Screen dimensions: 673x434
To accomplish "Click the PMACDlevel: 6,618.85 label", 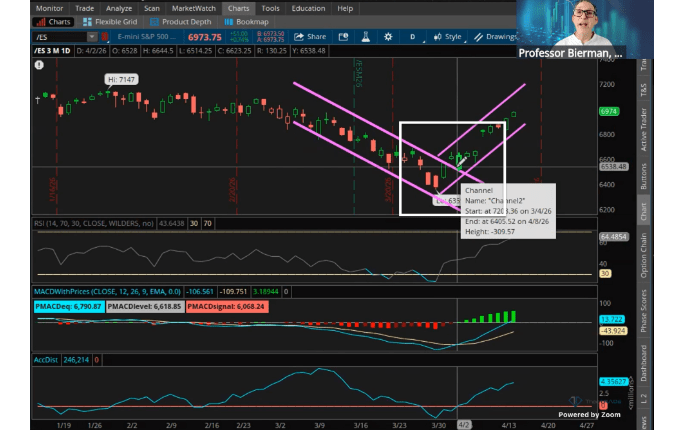I will point(145,307).
